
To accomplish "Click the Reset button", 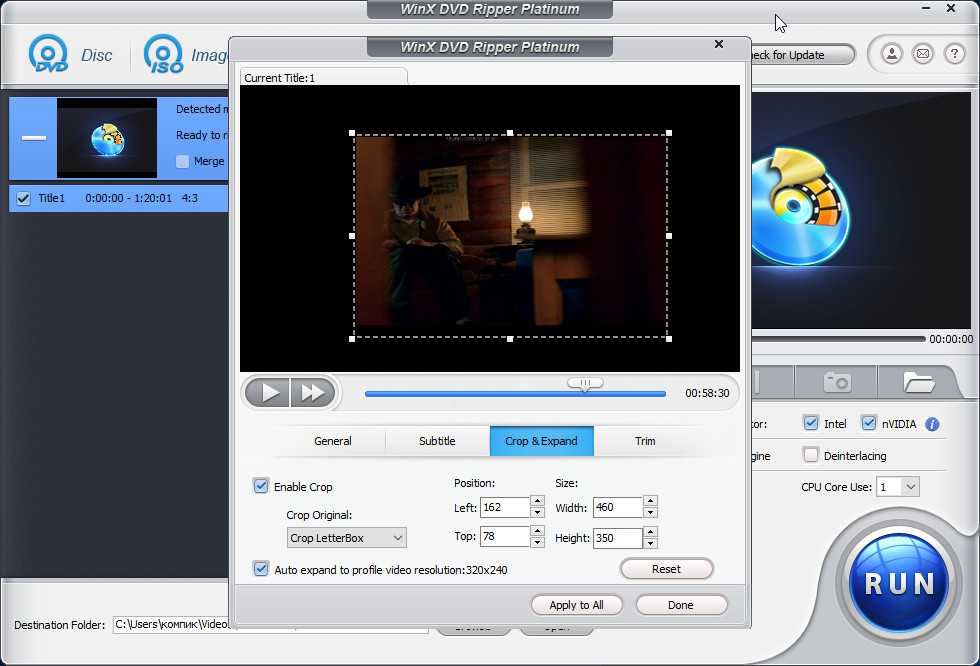I will (x=666, y=569).
